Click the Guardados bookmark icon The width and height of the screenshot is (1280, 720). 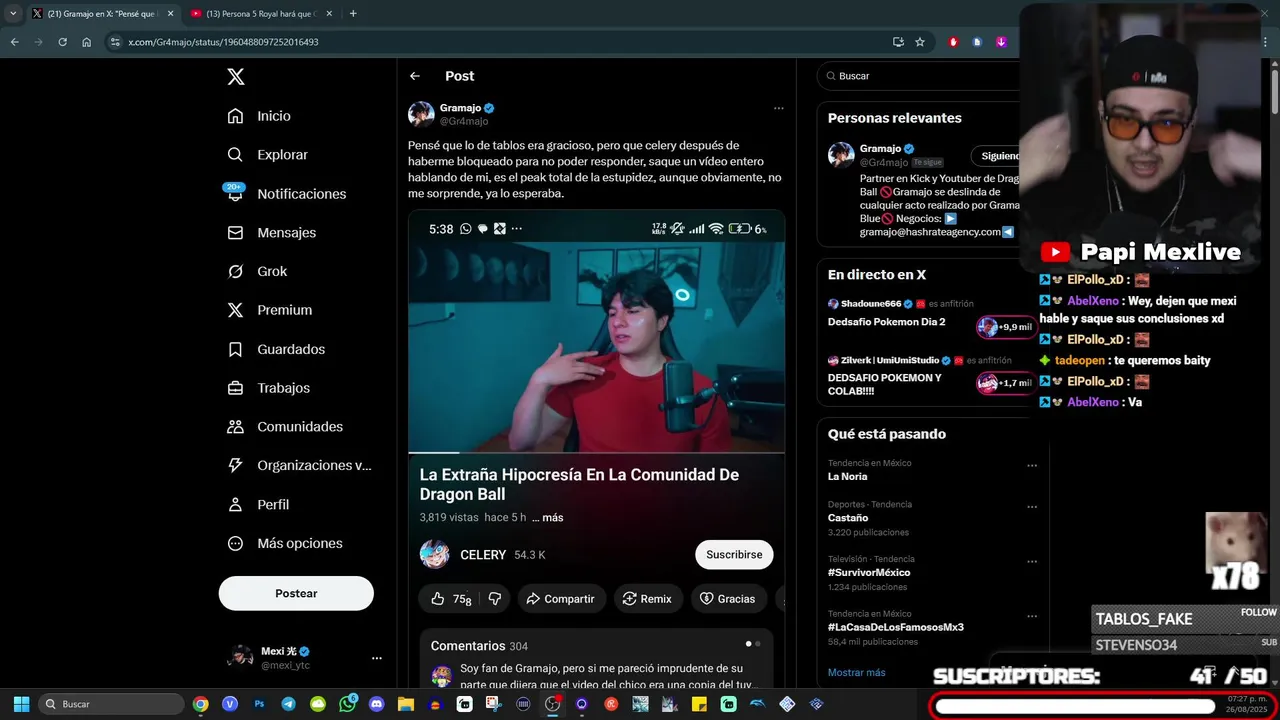(235, 349)
